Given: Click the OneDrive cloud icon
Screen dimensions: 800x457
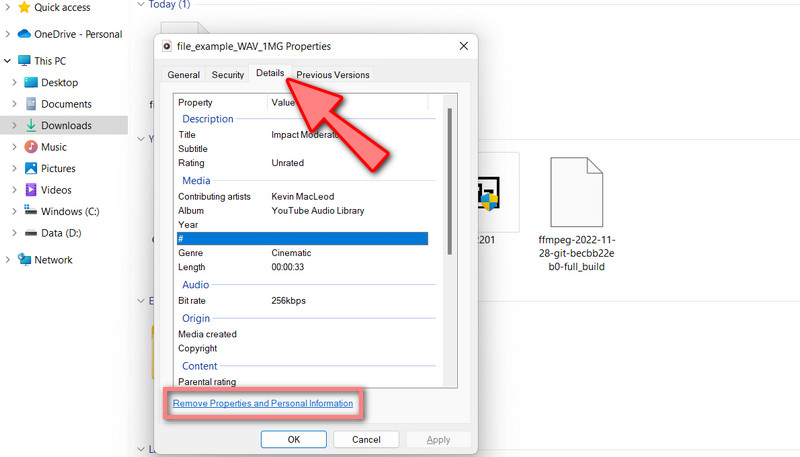Looking at the screenshot, I should [x=24, y=34].
